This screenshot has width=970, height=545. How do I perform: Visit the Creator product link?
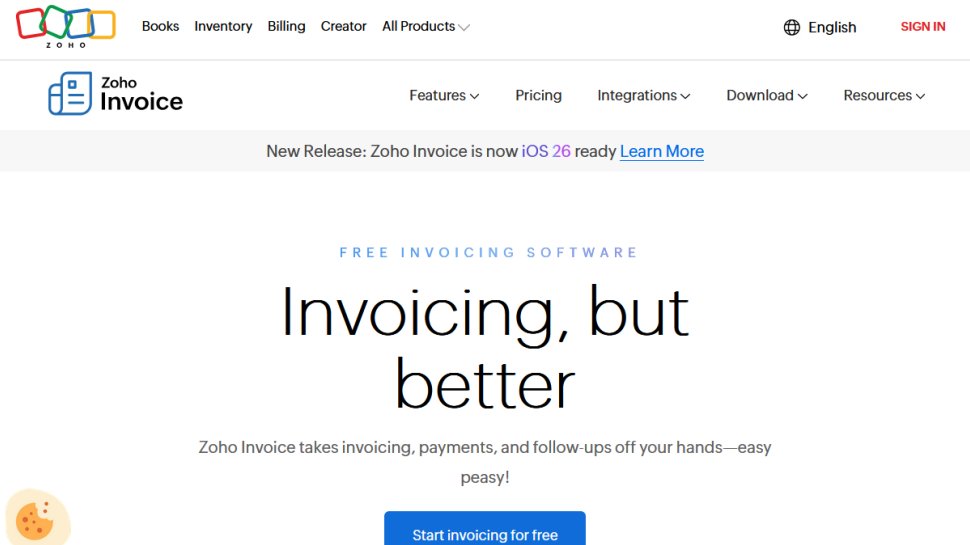click(x=343, y=27)
